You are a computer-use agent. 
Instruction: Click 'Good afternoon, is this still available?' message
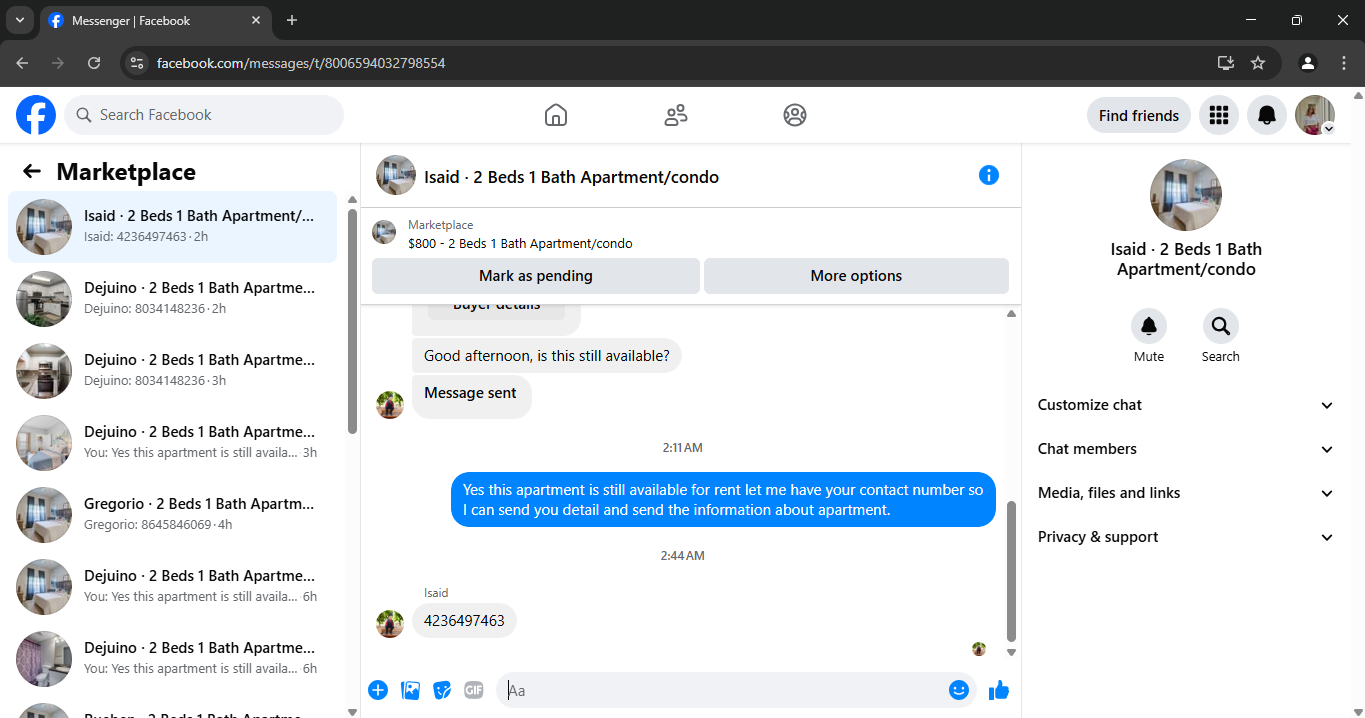tap(547, 355)
